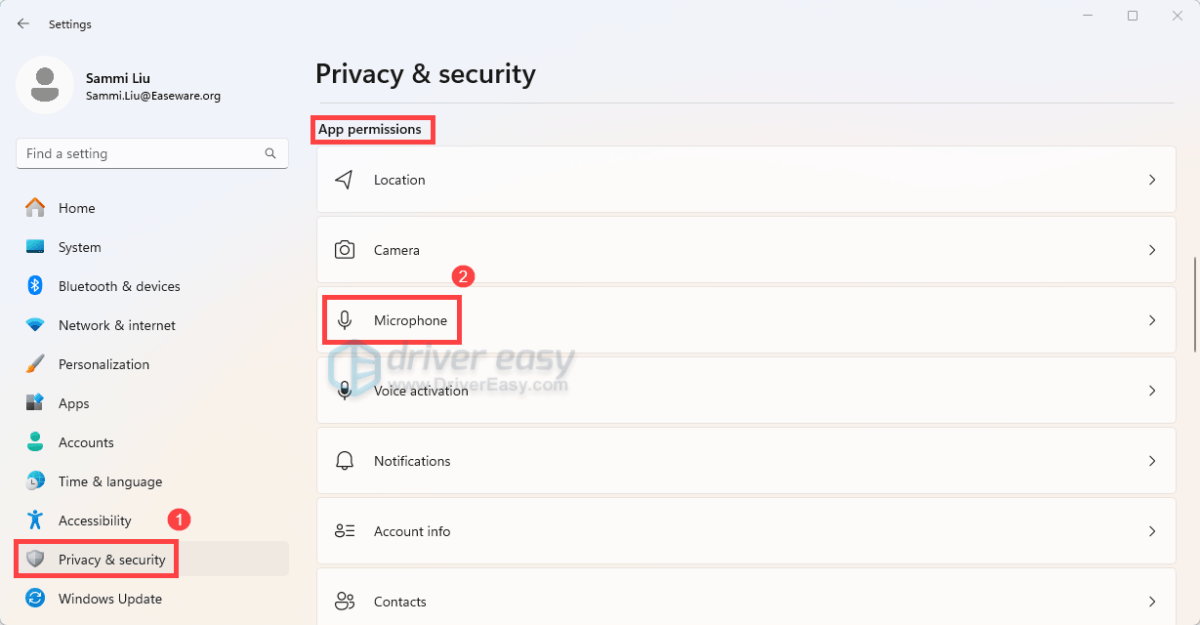Click the search magnifier icon

coord(270,154)
